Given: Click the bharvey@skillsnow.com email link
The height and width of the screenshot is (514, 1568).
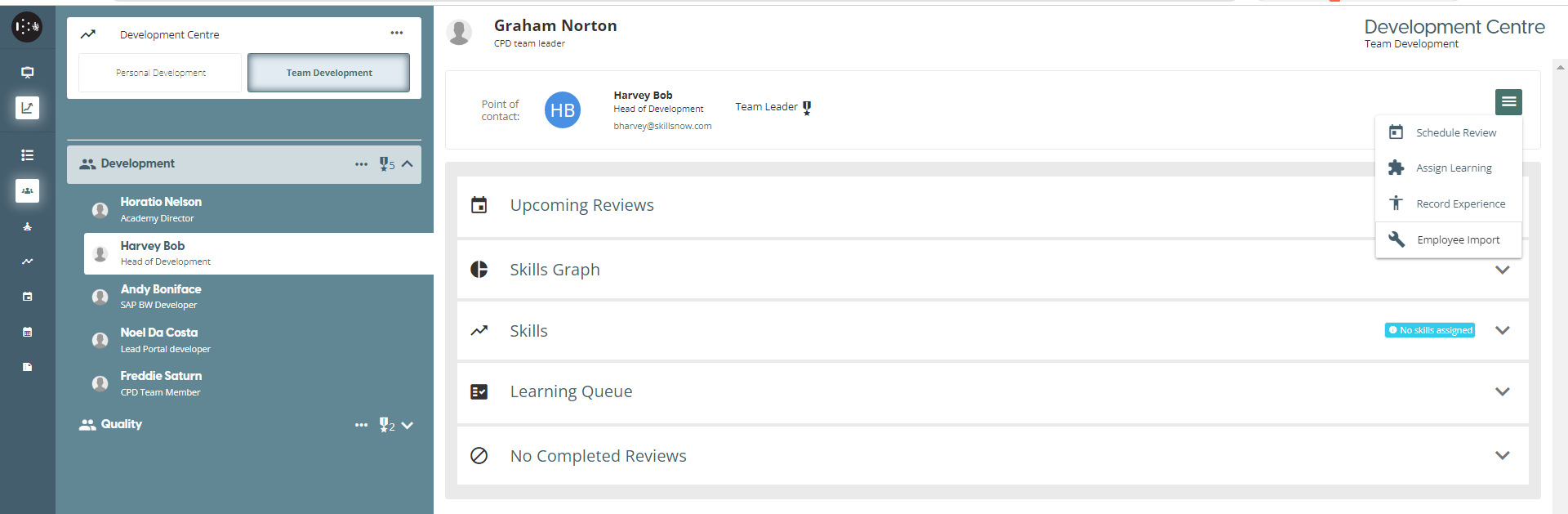Looking at the screenshot, I should tap(662, 126).
